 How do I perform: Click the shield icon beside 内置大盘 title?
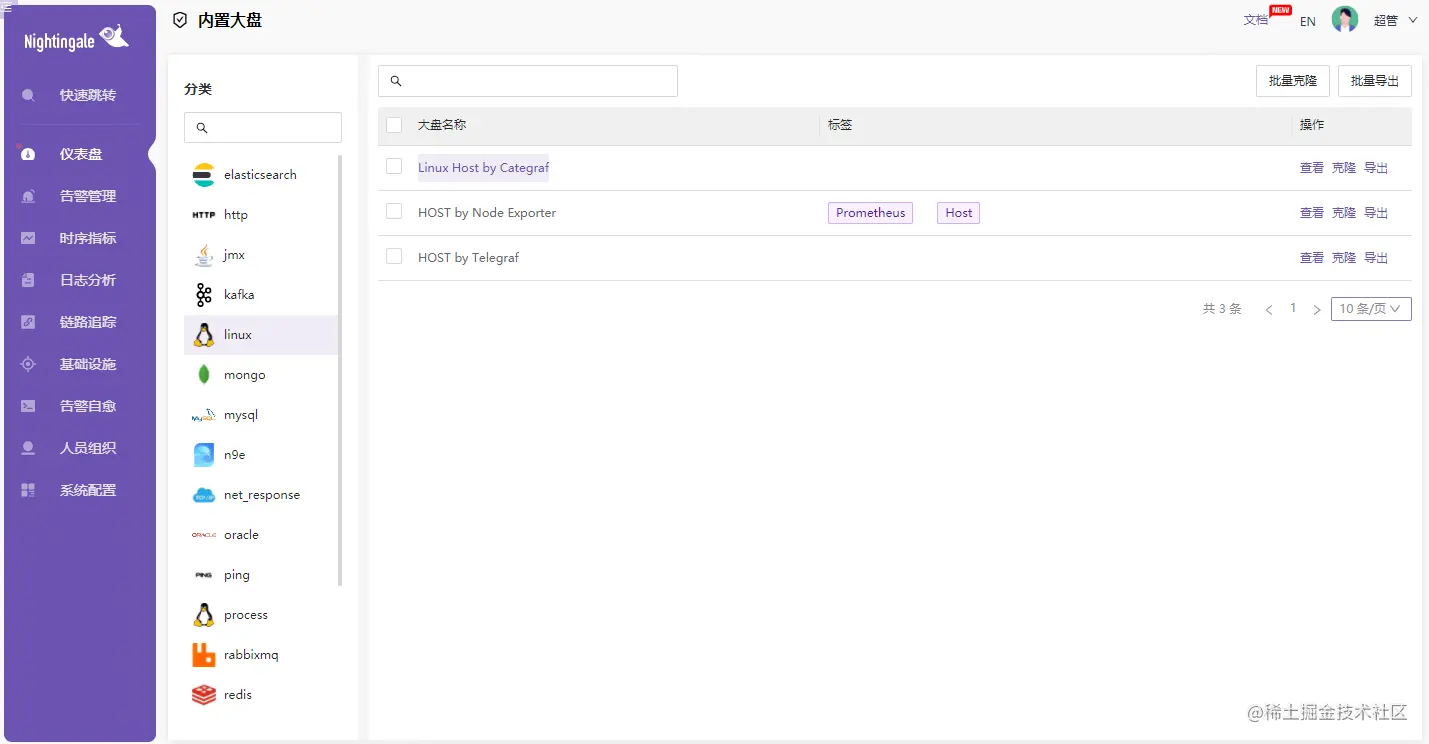pyautogui.click(x=180, y=20)
